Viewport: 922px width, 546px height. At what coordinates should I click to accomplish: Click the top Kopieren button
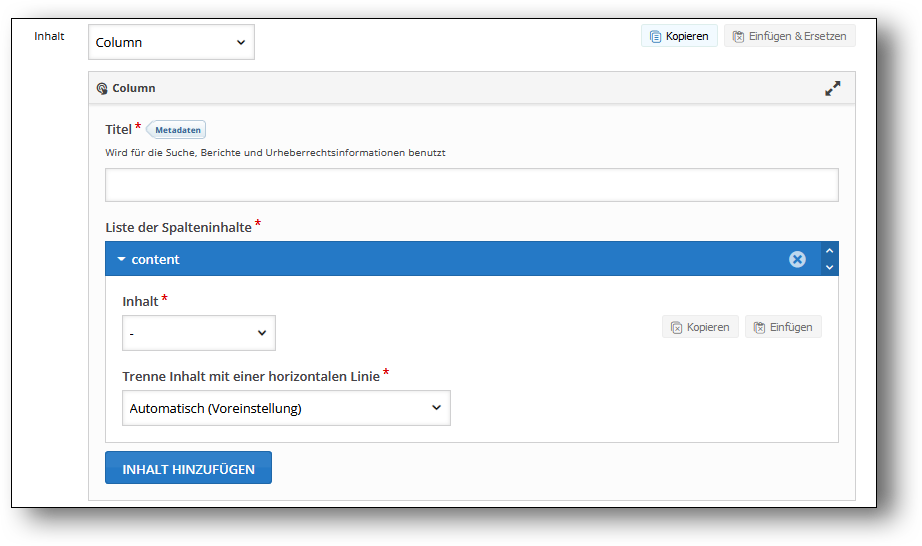679,36
